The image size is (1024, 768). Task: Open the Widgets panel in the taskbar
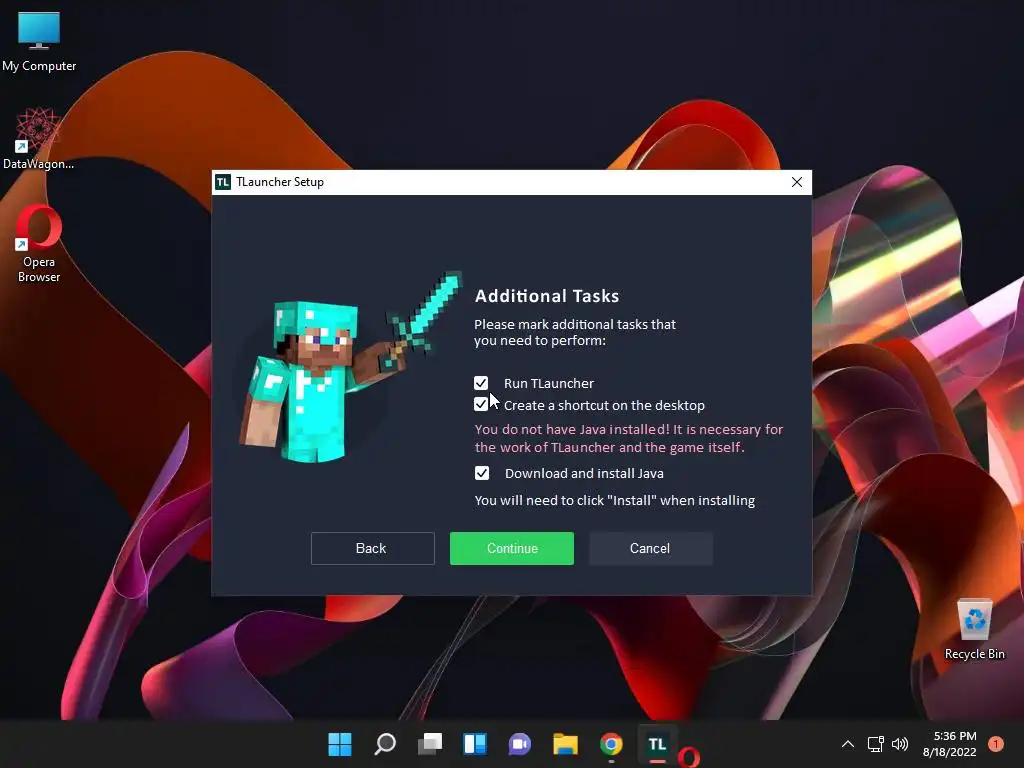click(x=475, y=744)
